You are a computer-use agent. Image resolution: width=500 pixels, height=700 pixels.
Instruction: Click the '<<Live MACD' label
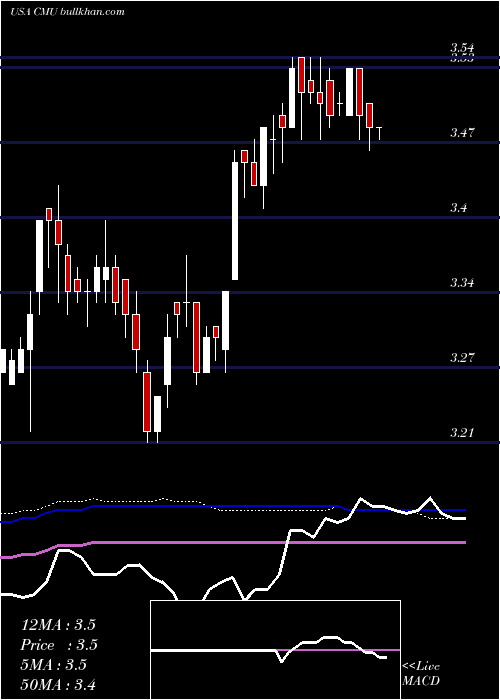(421, 673)
